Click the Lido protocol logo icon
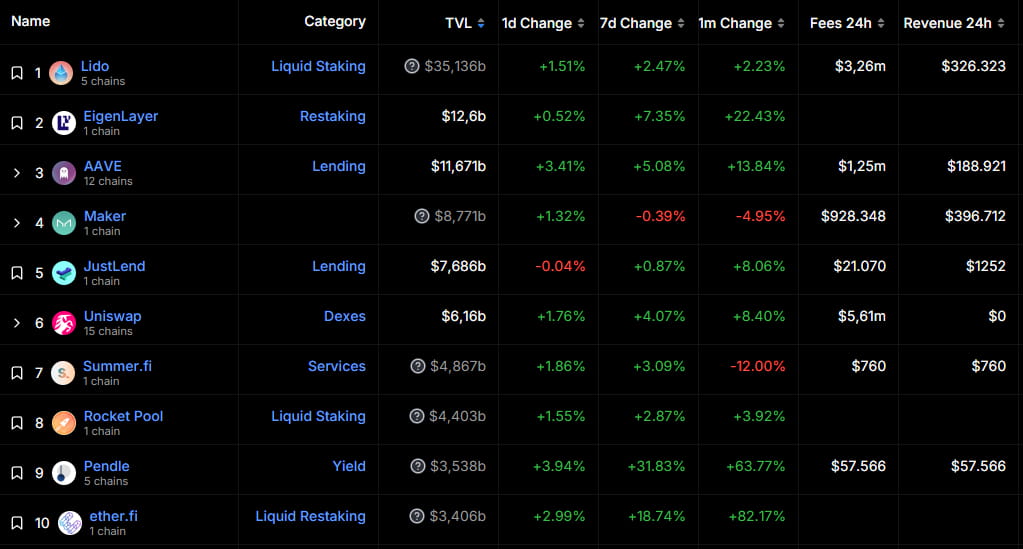The width and height of the screenshot is (1023, 549). coord(62,72)
